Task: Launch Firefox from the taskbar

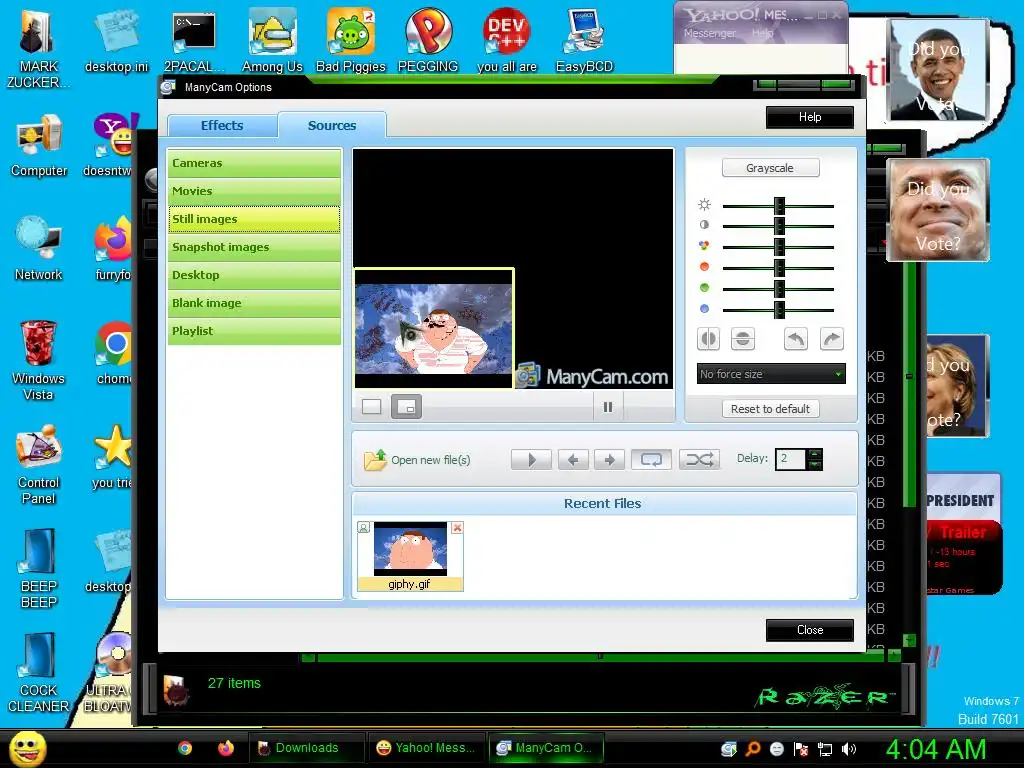Action: (226, 748)
